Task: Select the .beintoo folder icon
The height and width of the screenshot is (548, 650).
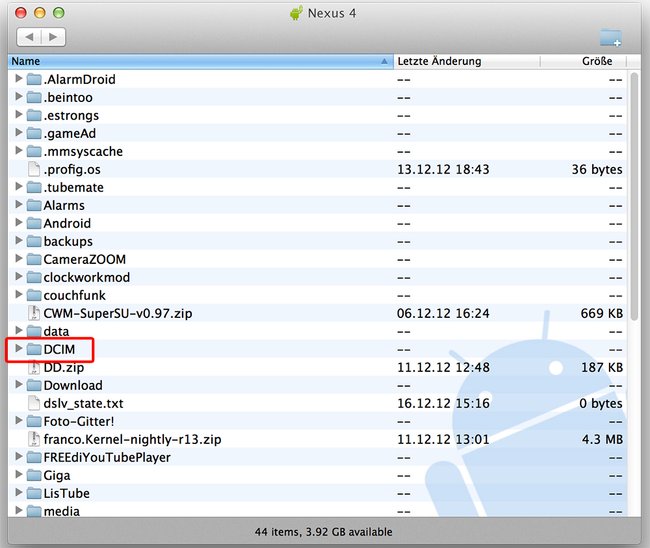Action: click(34, 97)
